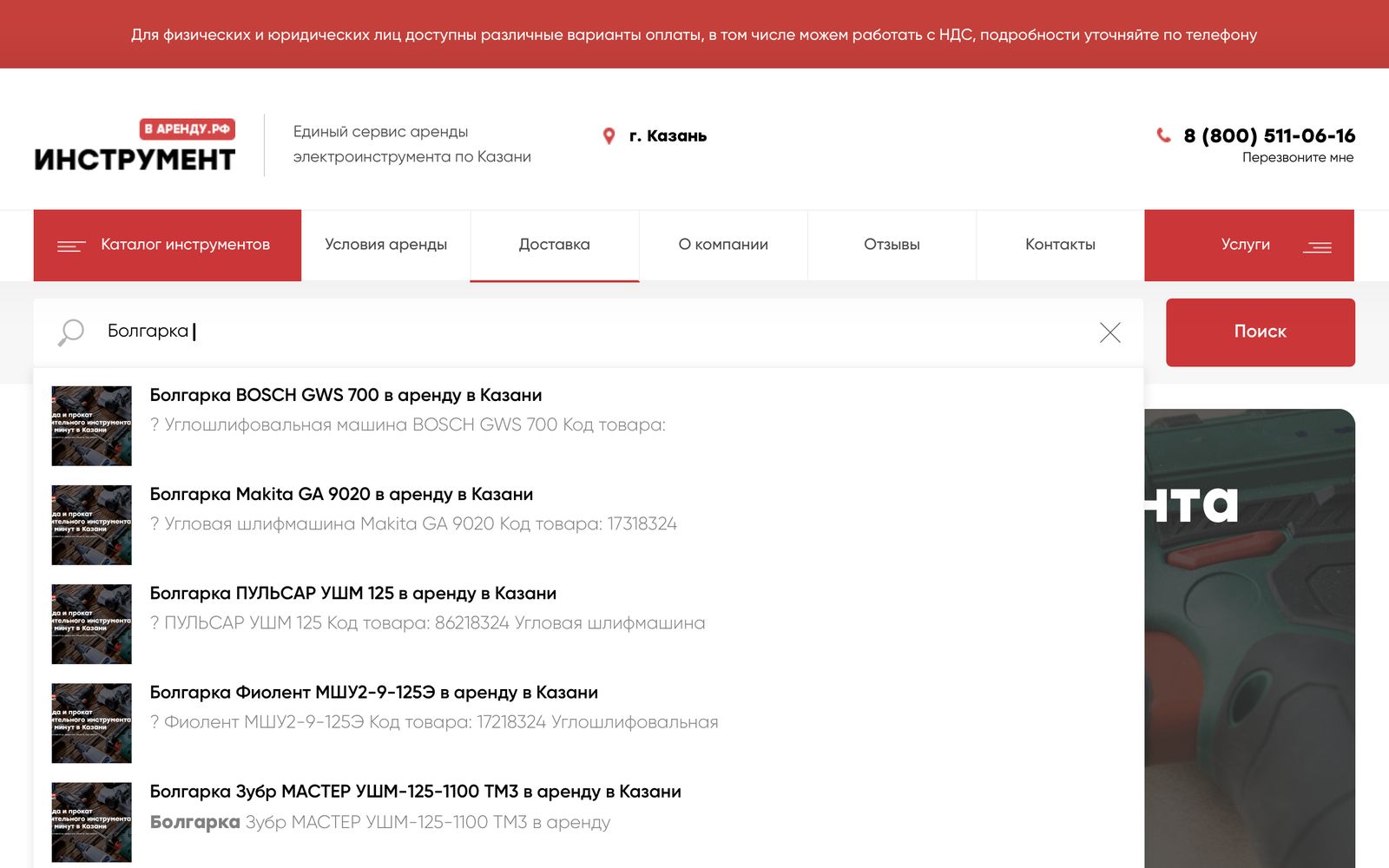
Task: Open the Отзывы page
Action: (x=892, y=245)
